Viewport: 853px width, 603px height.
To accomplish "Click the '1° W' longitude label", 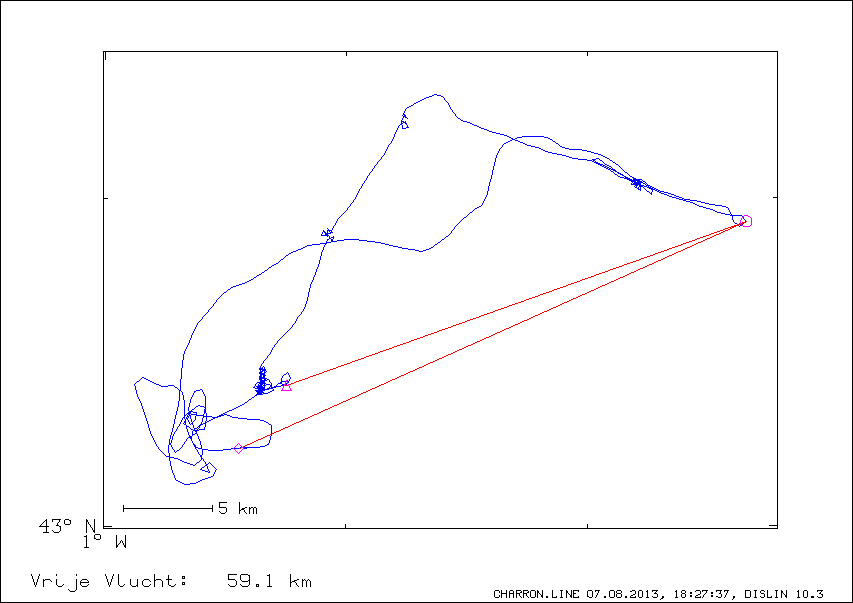I will point(105,542).
